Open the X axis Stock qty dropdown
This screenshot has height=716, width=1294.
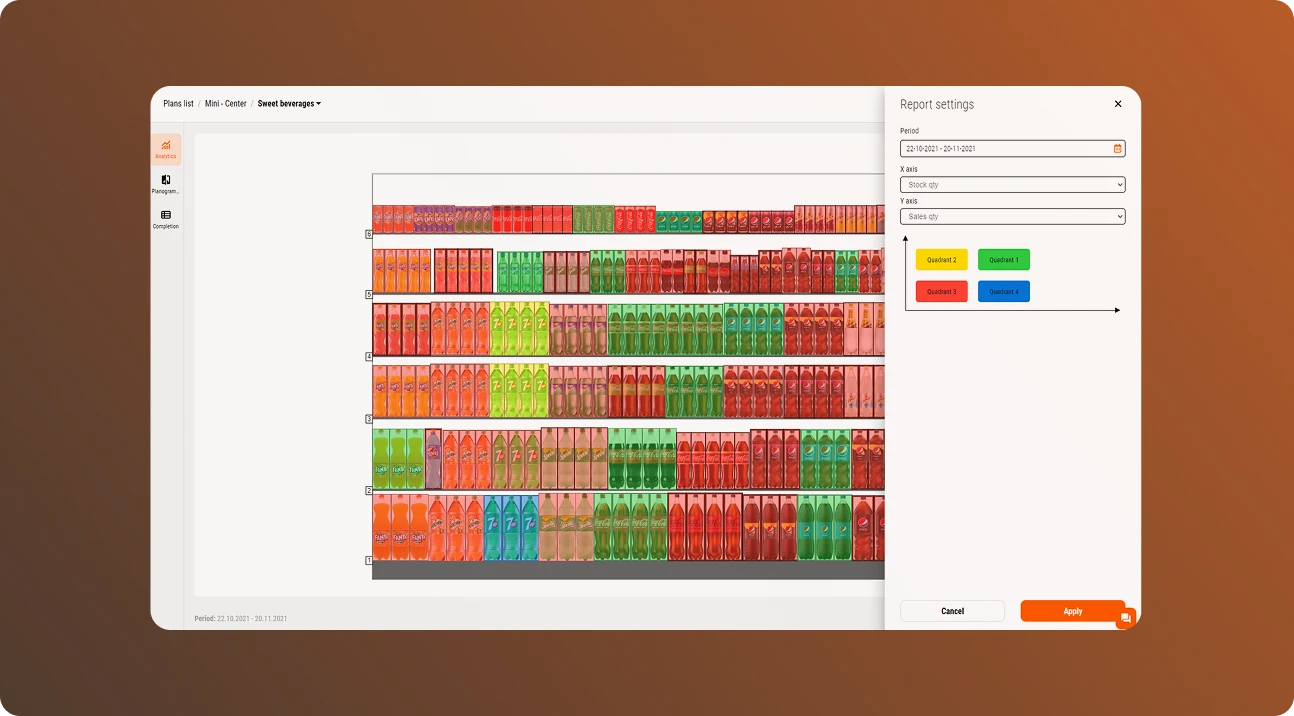tap(1013, 185)
